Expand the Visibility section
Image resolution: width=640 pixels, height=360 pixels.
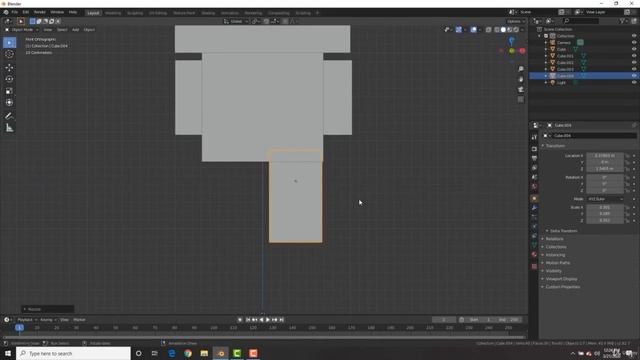coord(553,271)
